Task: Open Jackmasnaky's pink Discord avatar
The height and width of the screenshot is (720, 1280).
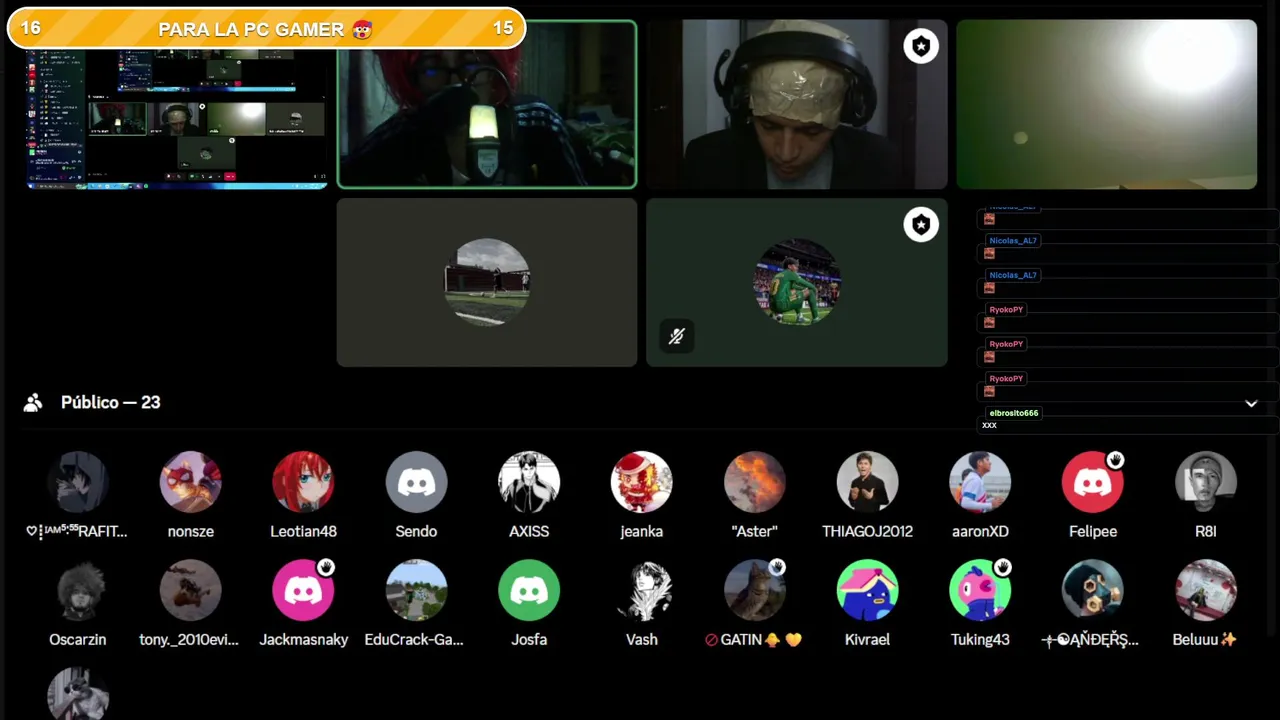Action: pos(303,590)
